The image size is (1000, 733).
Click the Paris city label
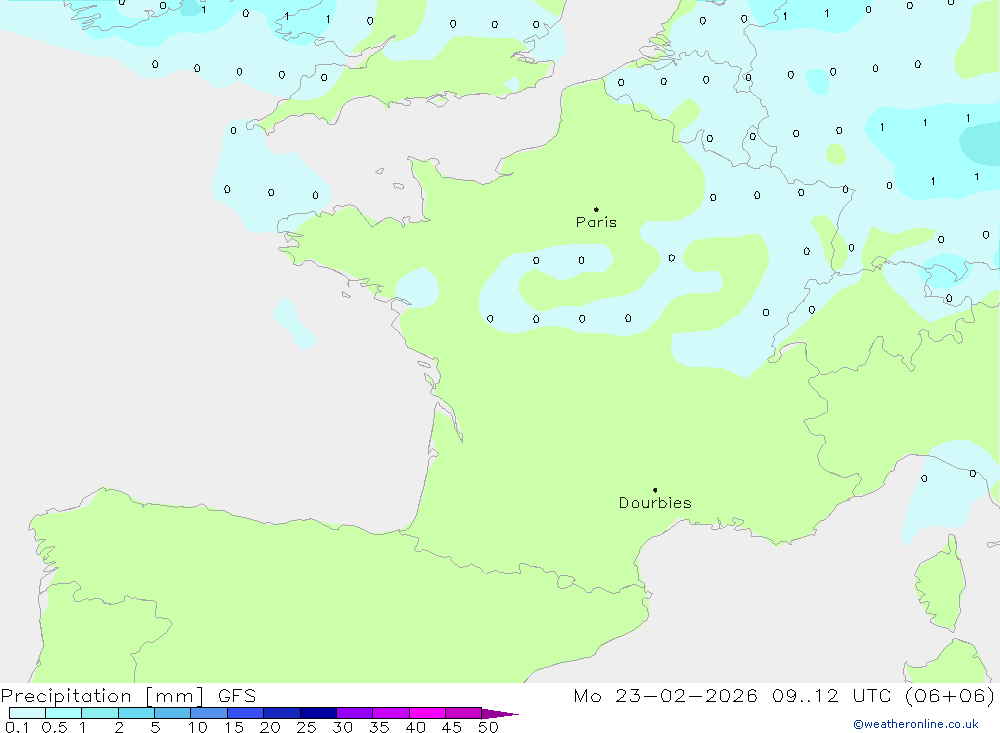pyautogui.click(x=596, y=222)
